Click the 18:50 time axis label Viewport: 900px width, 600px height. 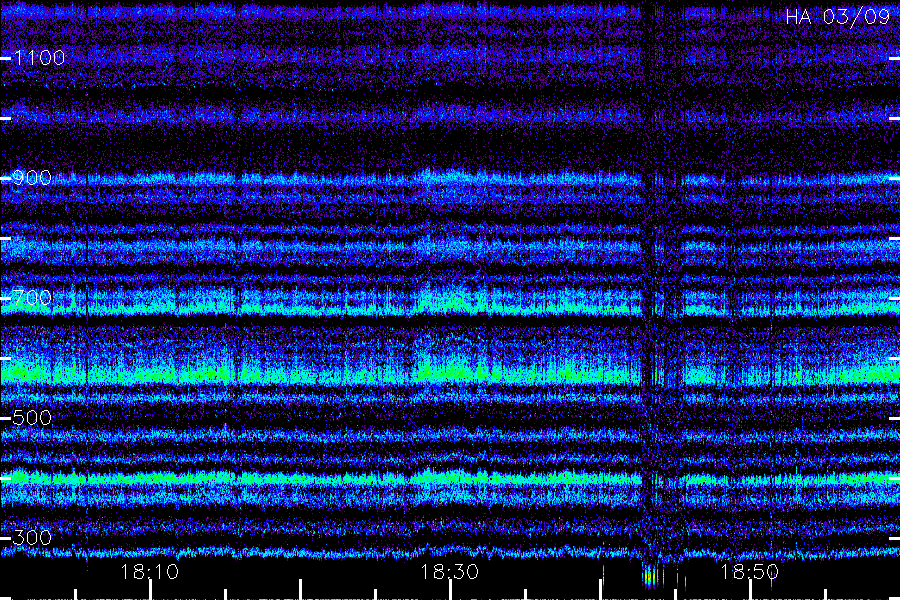750,572
